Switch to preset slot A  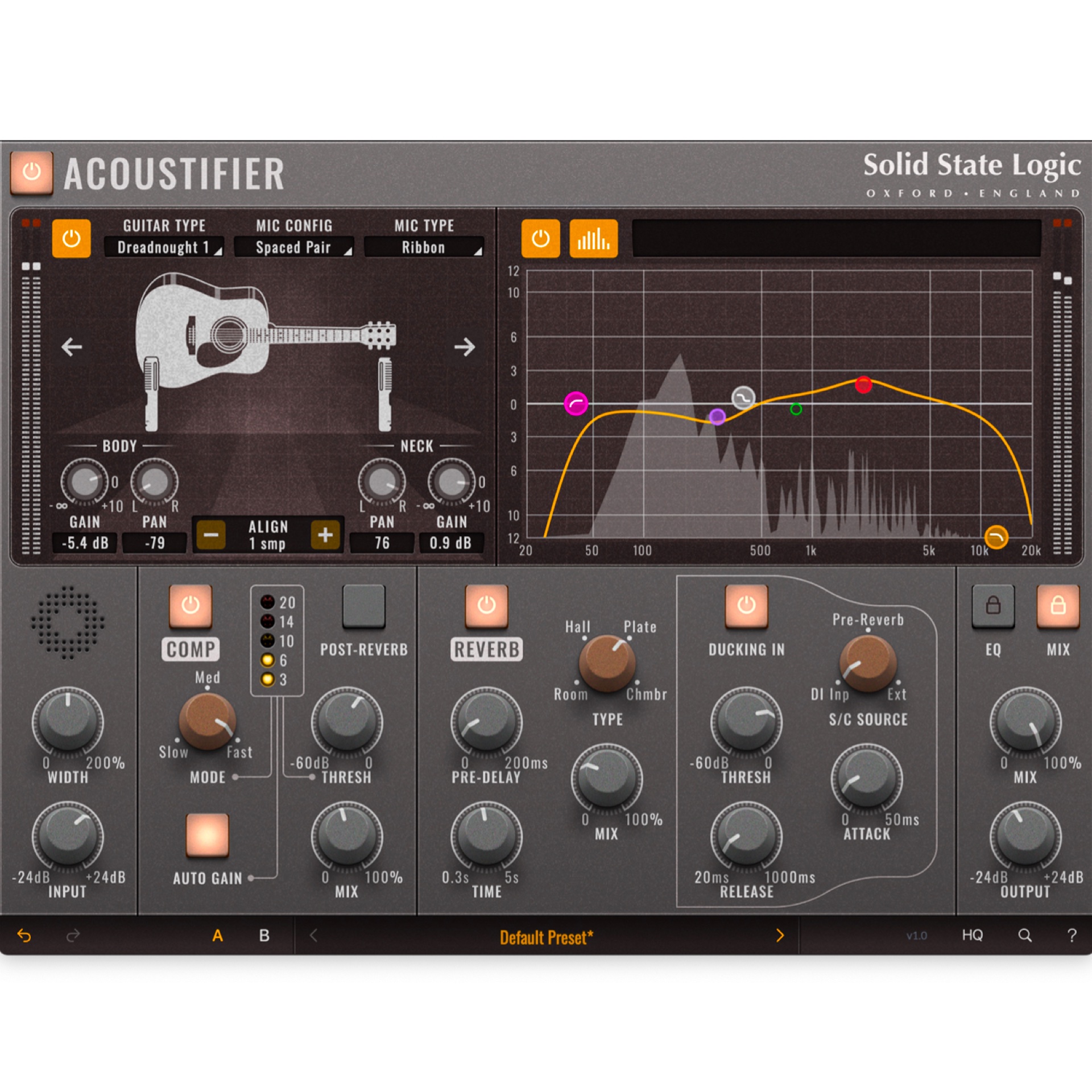(x=217, y=936)
